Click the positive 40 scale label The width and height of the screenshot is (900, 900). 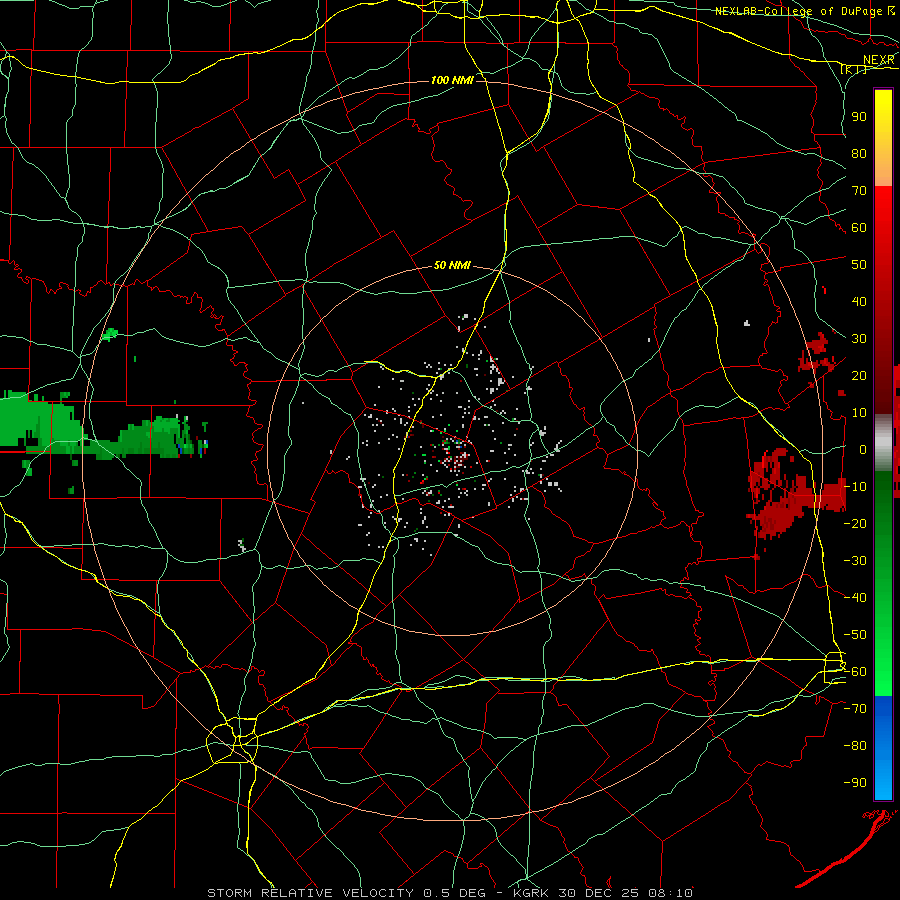tap(859, 301)
